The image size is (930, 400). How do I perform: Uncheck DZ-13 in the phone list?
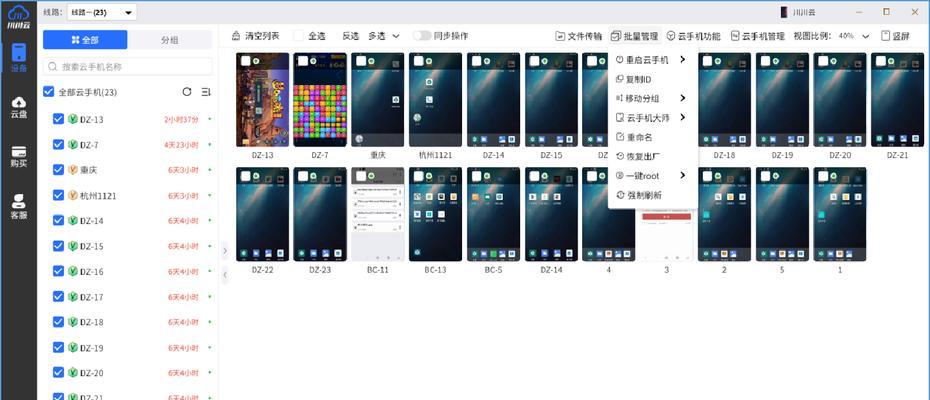pos(58,119)
